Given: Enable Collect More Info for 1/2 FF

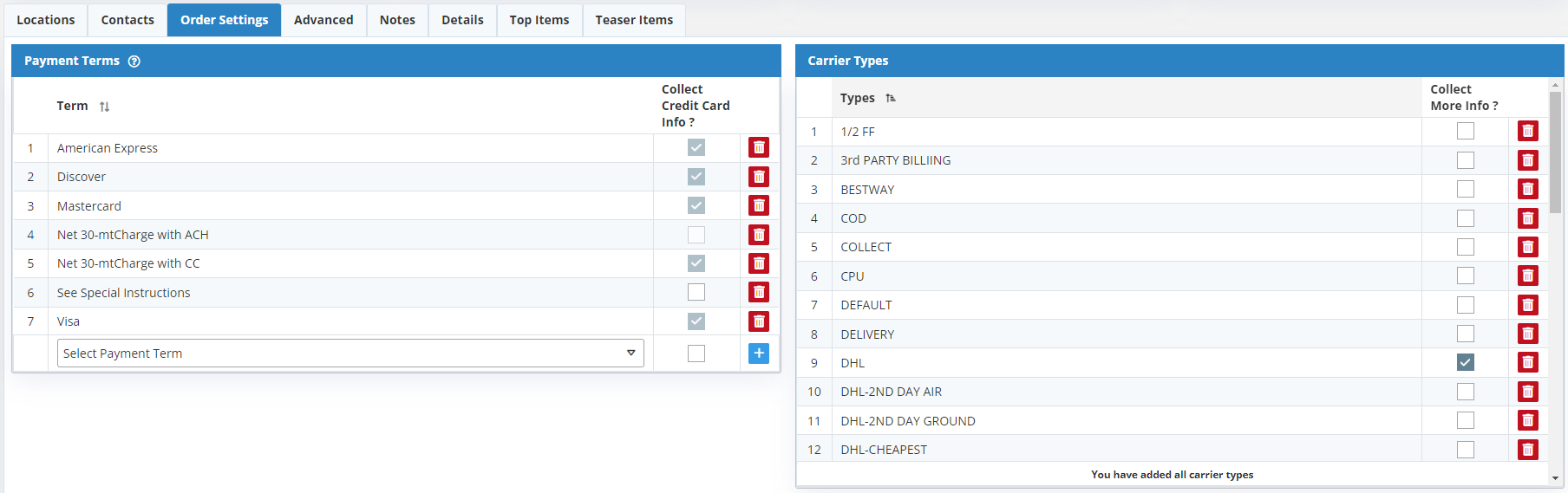Looking at the screenshot, I should (x=1466, y=131).
